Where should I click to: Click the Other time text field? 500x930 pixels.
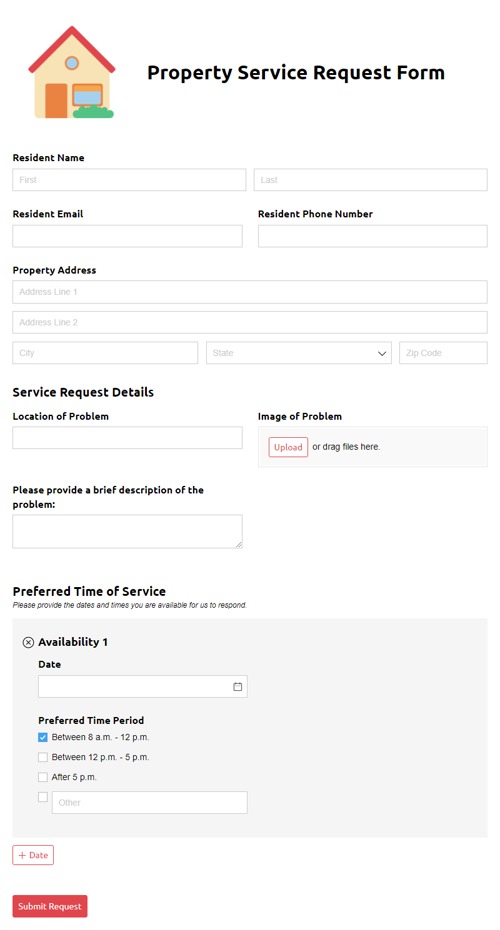click(149, 802)
